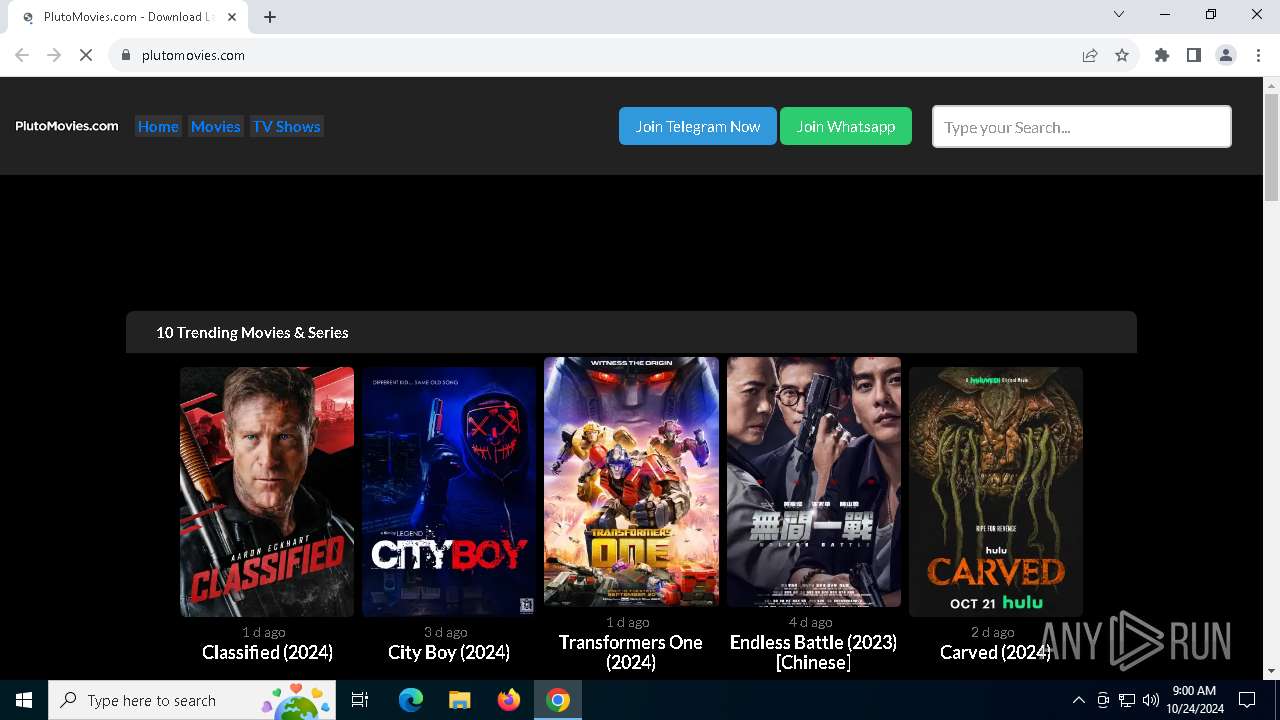The image size is (1280, 720).
Task: Stop loading the page in Chrome
Action: pos(86,55)
